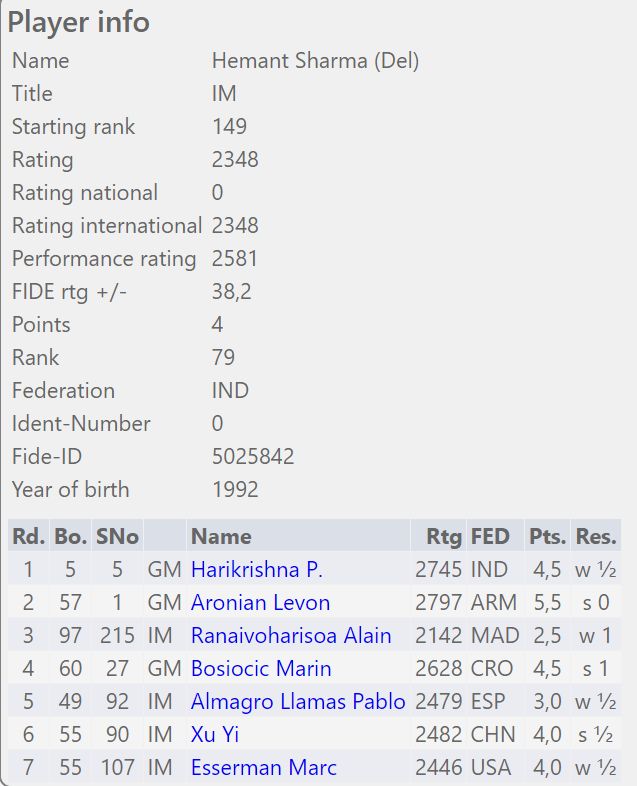The width and height of the screenshot is (637, 786).
Task: Select Almagro Llamas Pablo link
Action: click(x=298, y=702)
